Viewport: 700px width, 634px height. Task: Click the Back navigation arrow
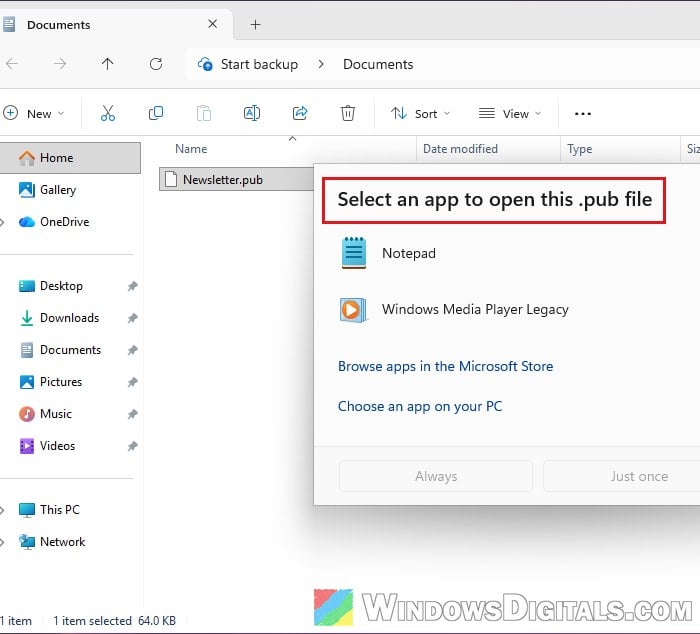coord(12,64)
